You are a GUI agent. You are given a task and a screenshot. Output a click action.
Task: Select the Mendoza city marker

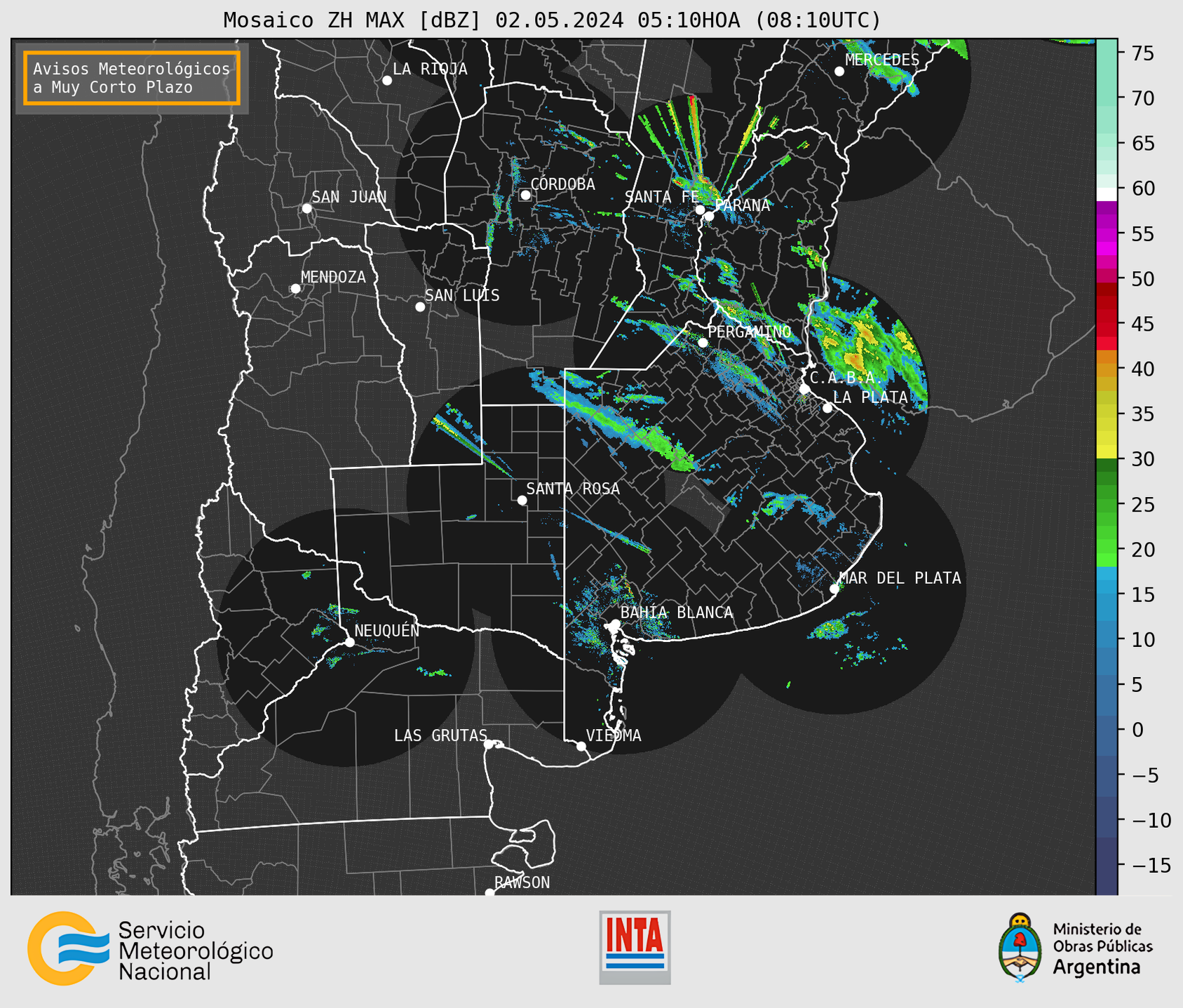click(295, 289)
